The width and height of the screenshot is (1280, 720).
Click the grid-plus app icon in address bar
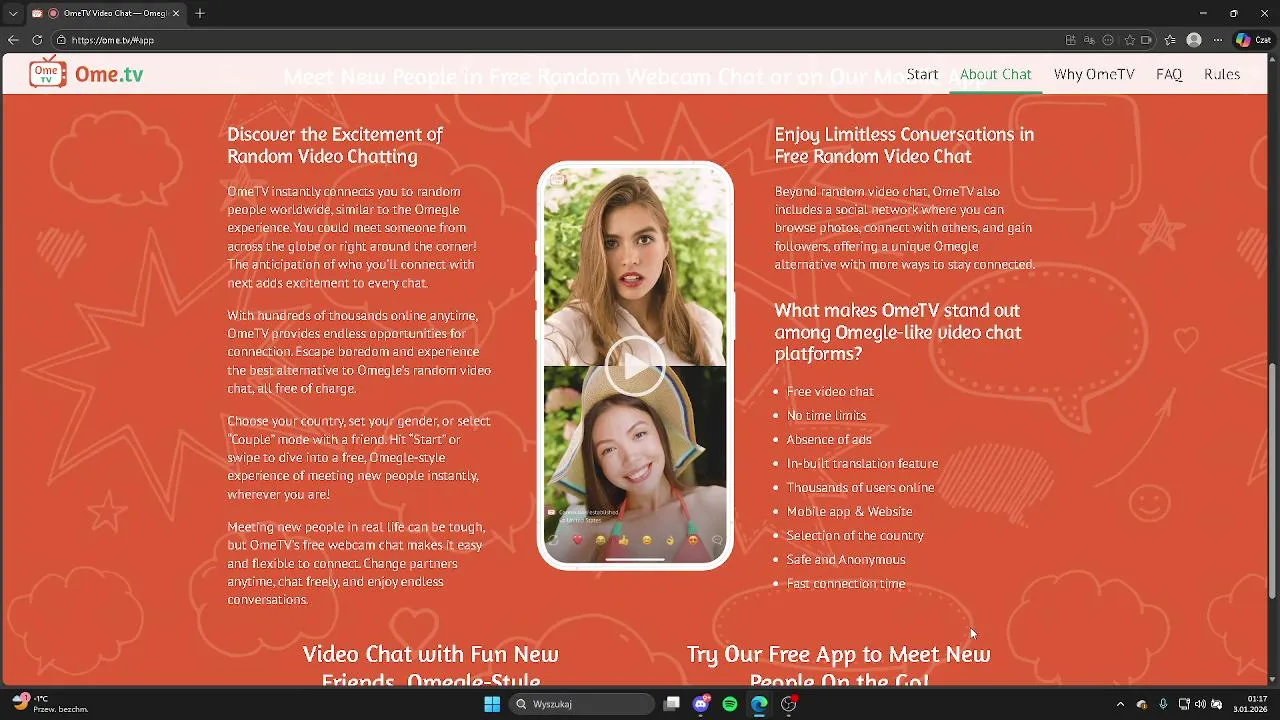click(1070, 40)
